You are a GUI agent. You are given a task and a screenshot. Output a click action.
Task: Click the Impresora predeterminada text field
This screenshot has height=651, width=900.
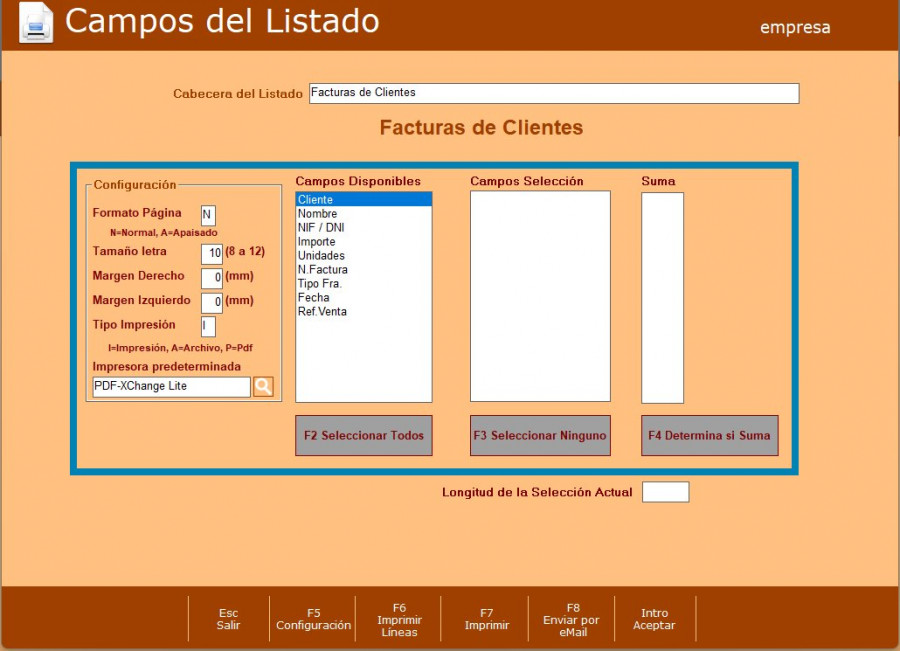pos(171,387)
